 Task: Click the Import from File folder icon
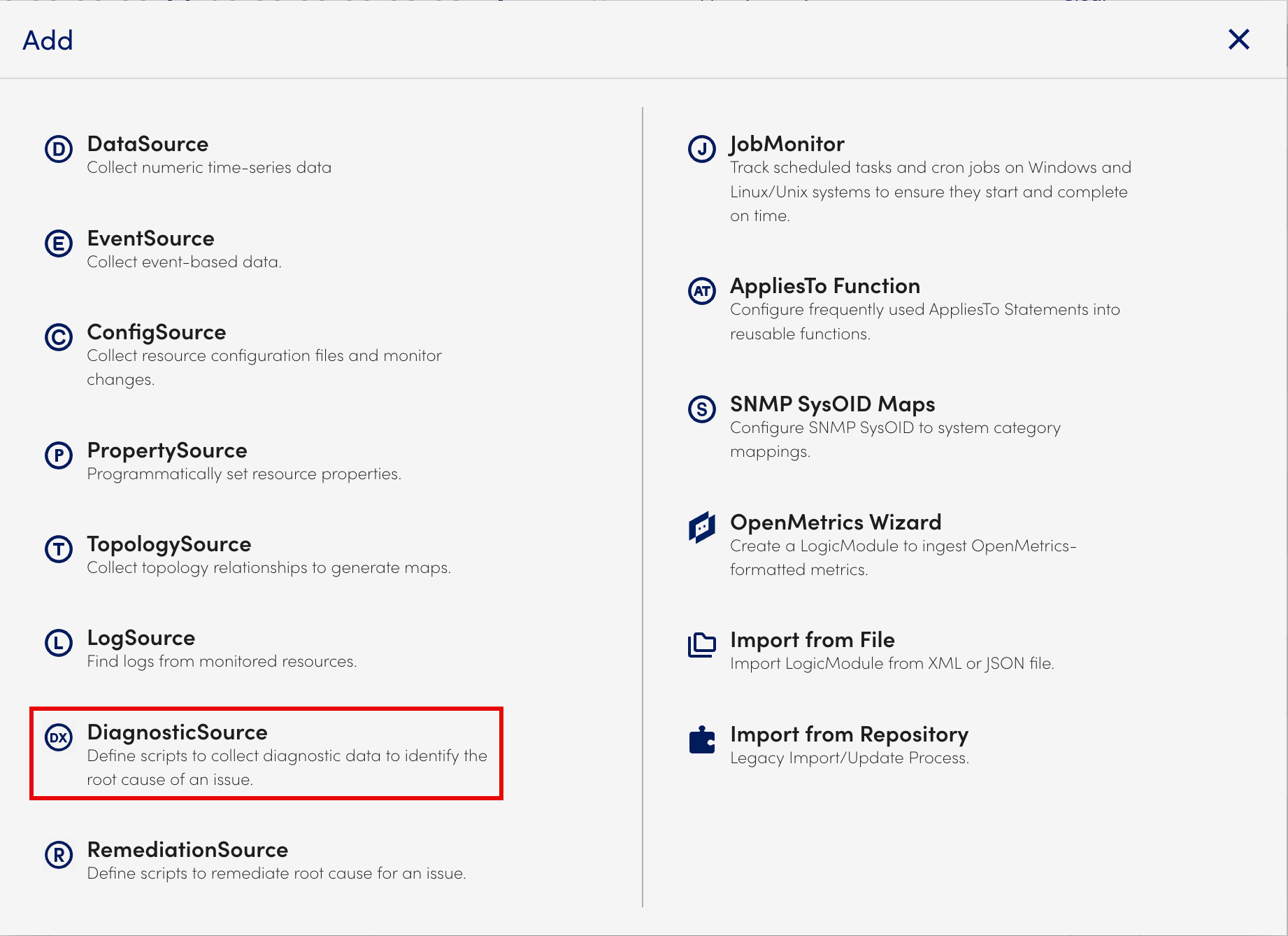(x=701, y=645)
